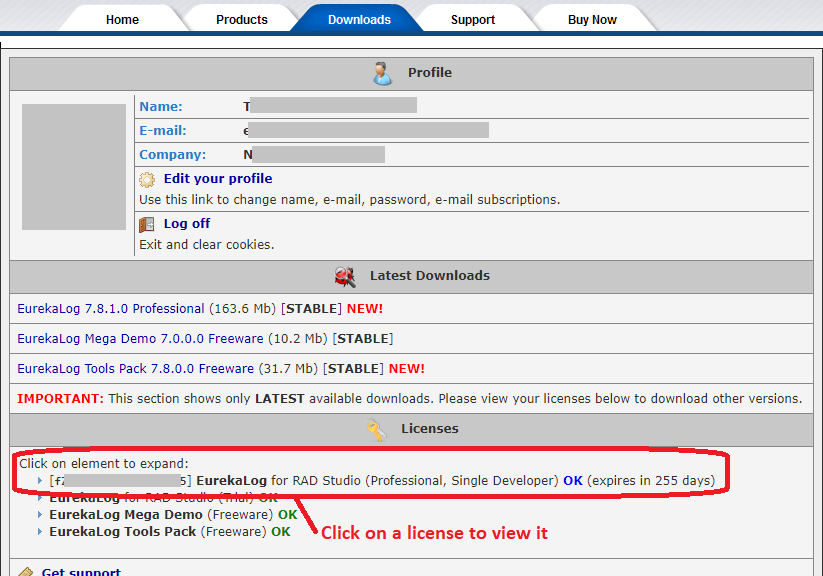Click the gear icon beside Edit your profile
This screenshot has width=823, height=576.
147,180
